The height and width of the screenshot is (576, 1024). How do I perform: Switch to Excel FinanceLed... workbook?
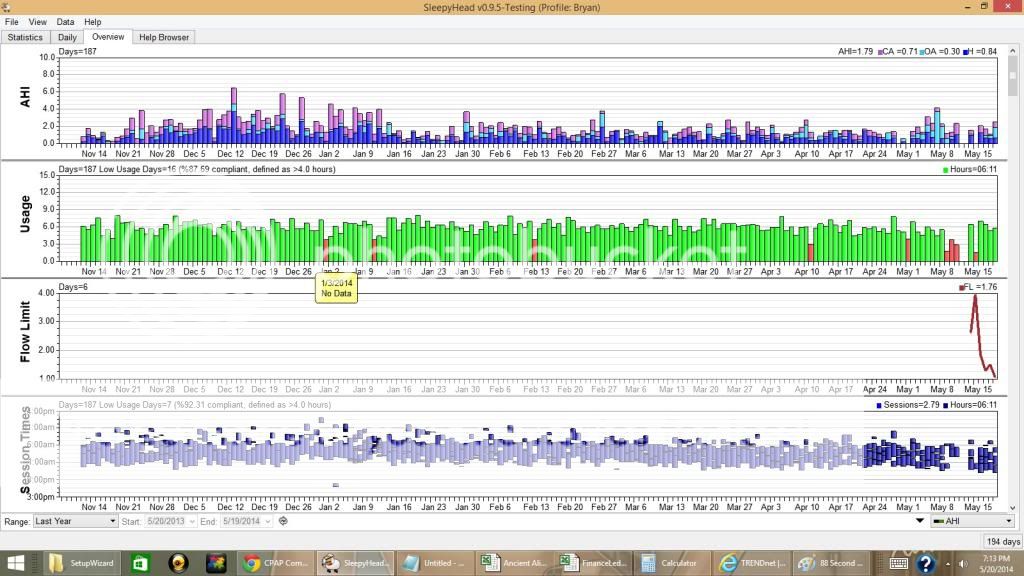594,563
